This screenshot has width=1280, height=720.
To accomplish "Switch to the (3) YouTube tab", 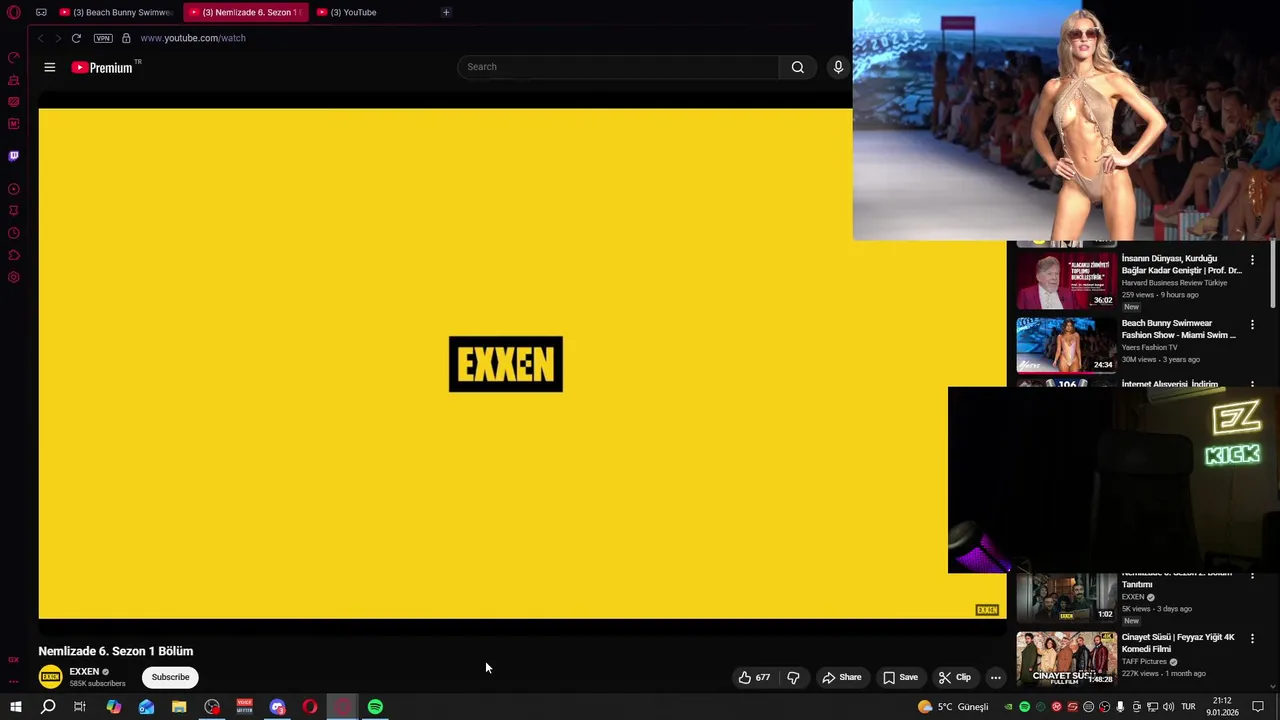I will (x=347, y=12).
